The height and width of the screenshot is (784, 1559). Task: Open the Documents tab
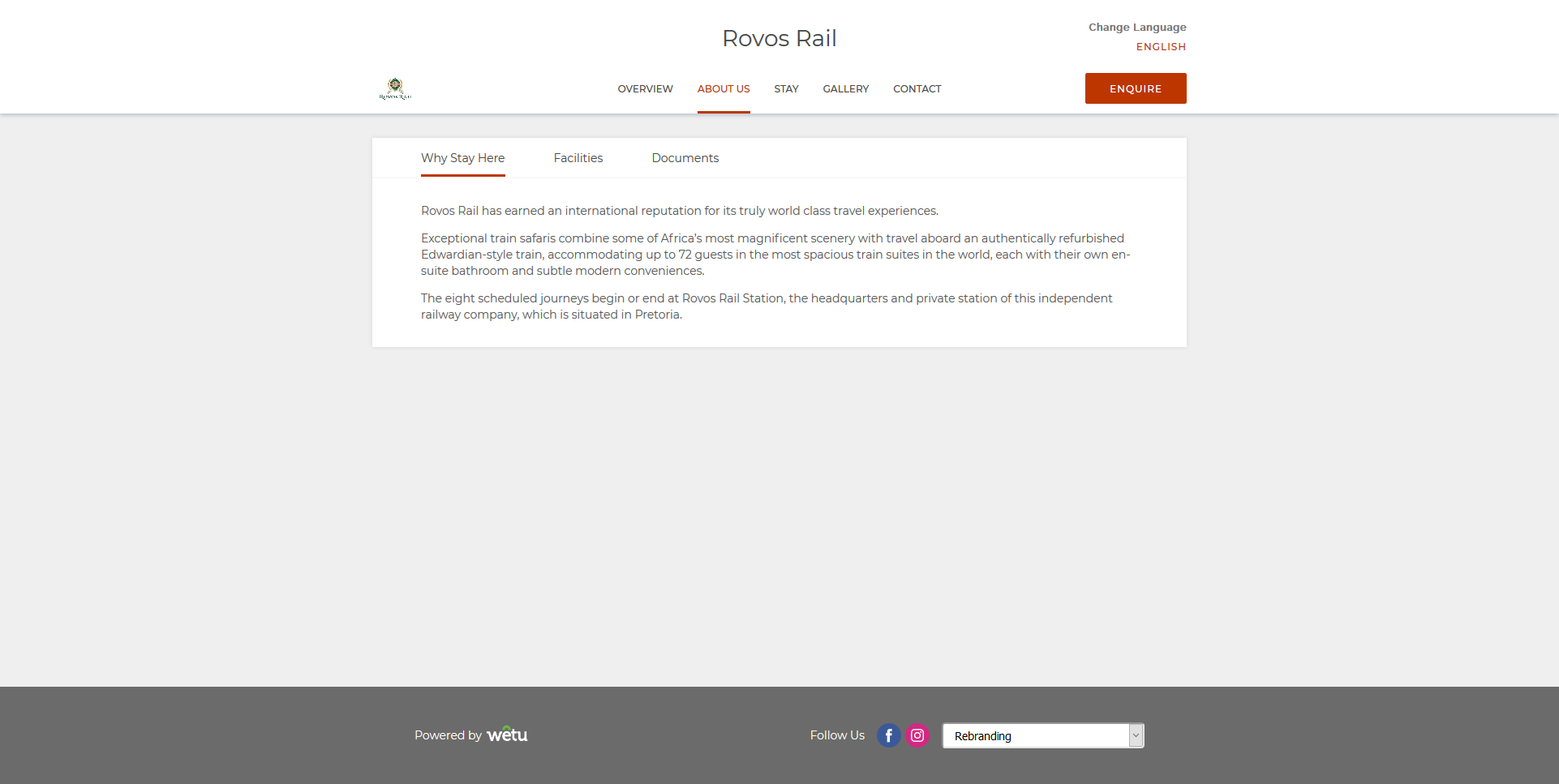tap(685, 158)
